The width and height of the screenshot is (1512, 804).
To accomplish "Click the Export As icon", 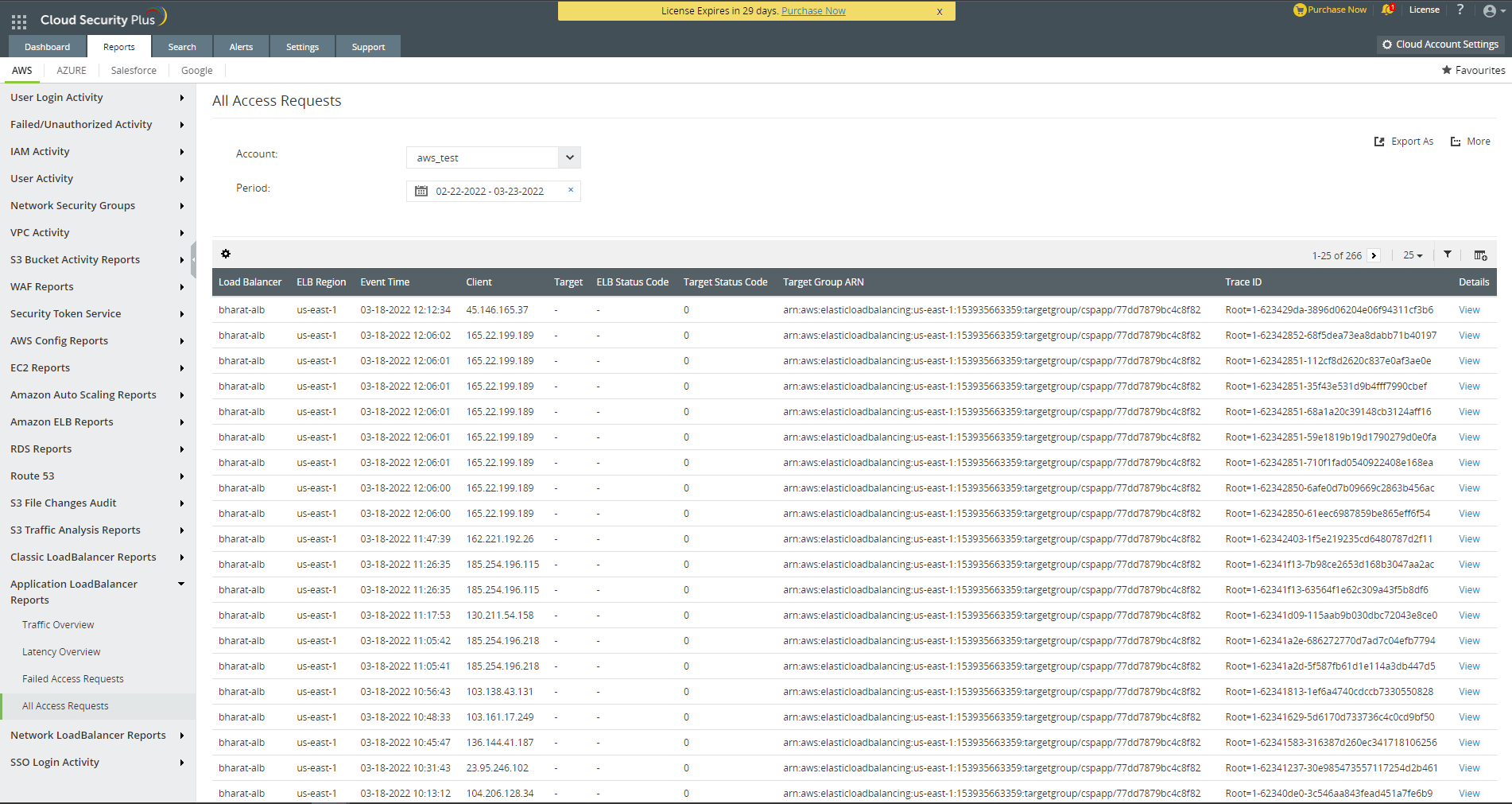I will click(1379, 142).
